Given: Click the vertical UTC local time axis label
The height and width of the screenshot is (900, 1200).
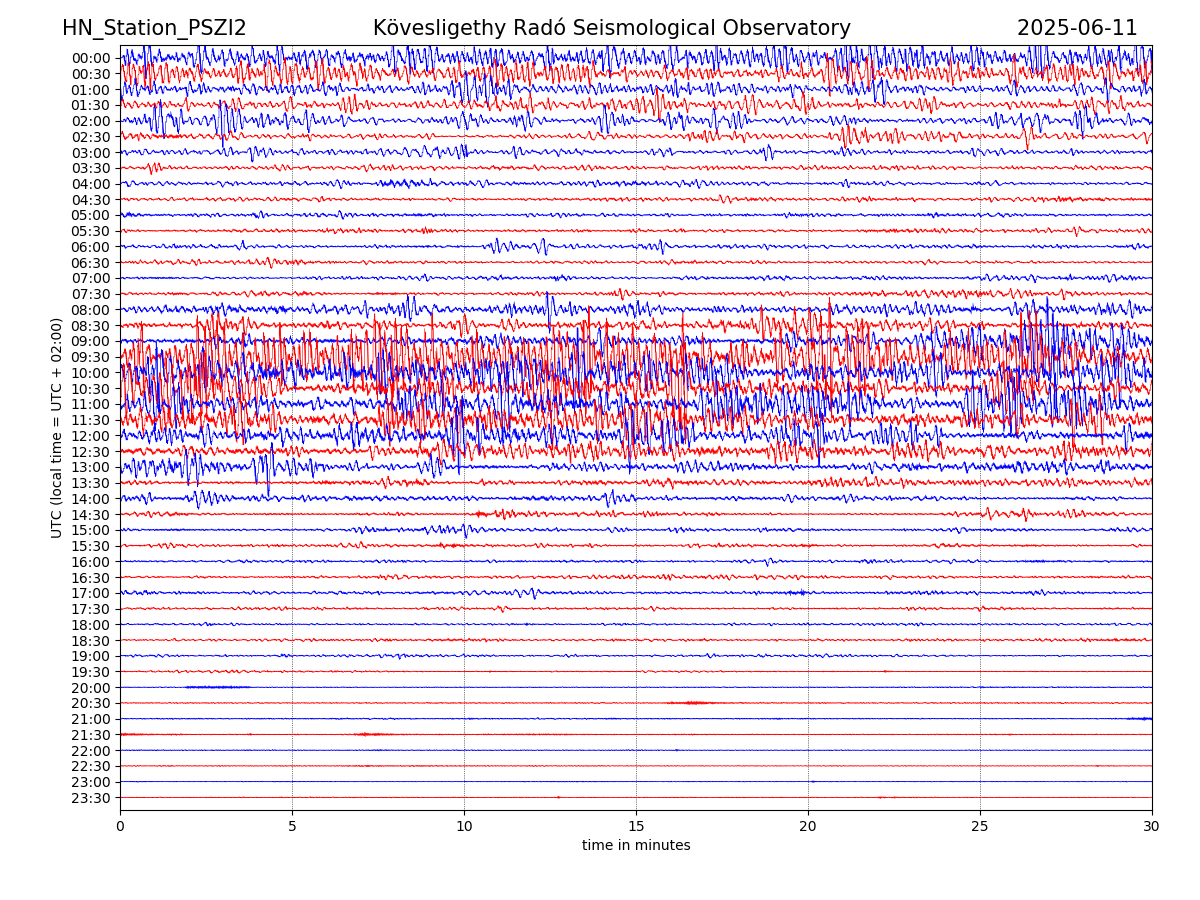Looking at the screenshot, I should pyautogui.click(x=57, y=427).
